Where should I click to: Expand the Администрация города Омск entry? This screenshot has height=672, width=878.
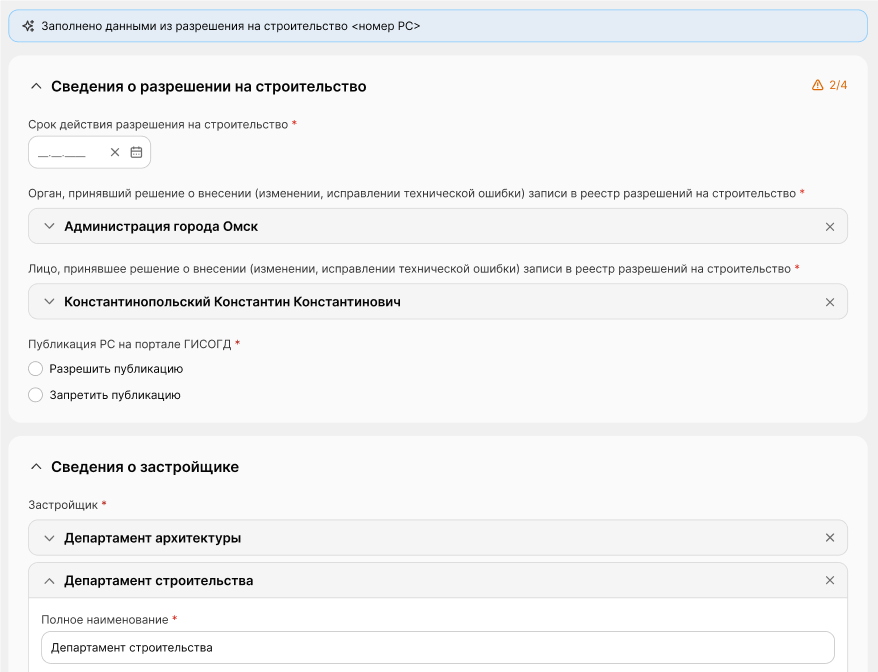coord(49,226)
